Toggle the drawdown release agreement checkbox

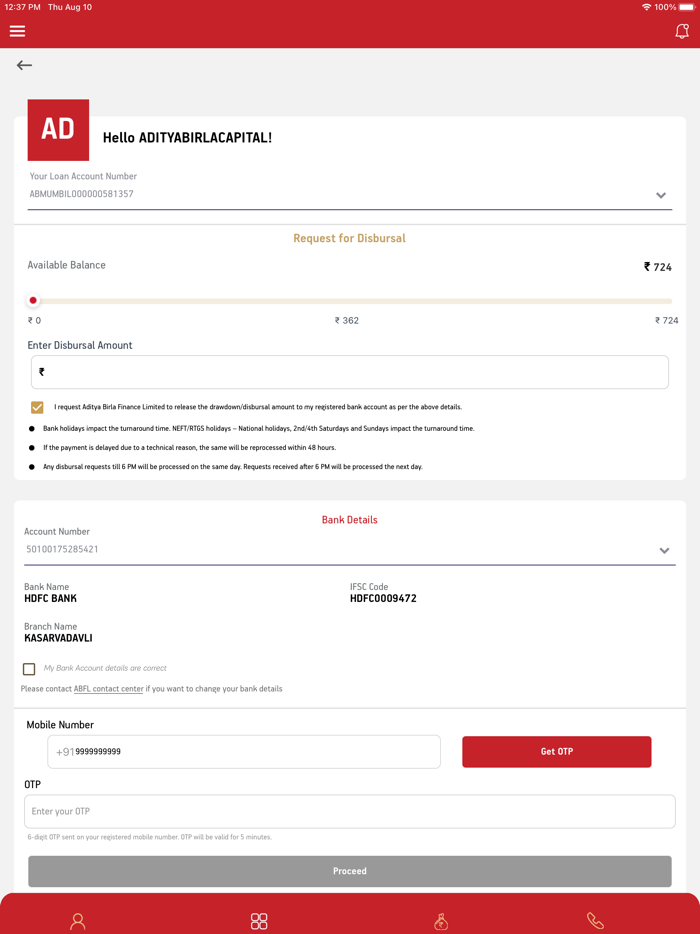coord(37,407)
